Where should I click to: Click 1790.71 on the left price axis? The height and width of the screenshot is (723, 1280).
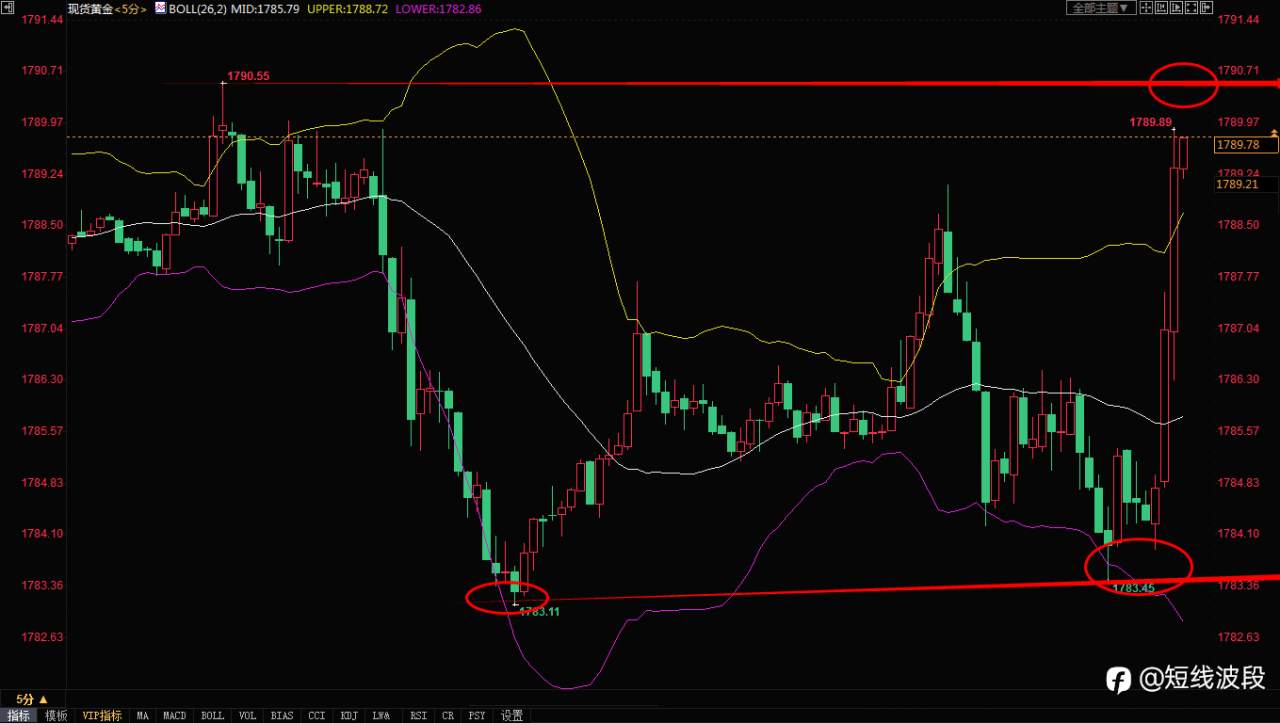click(x=43, y=71)
